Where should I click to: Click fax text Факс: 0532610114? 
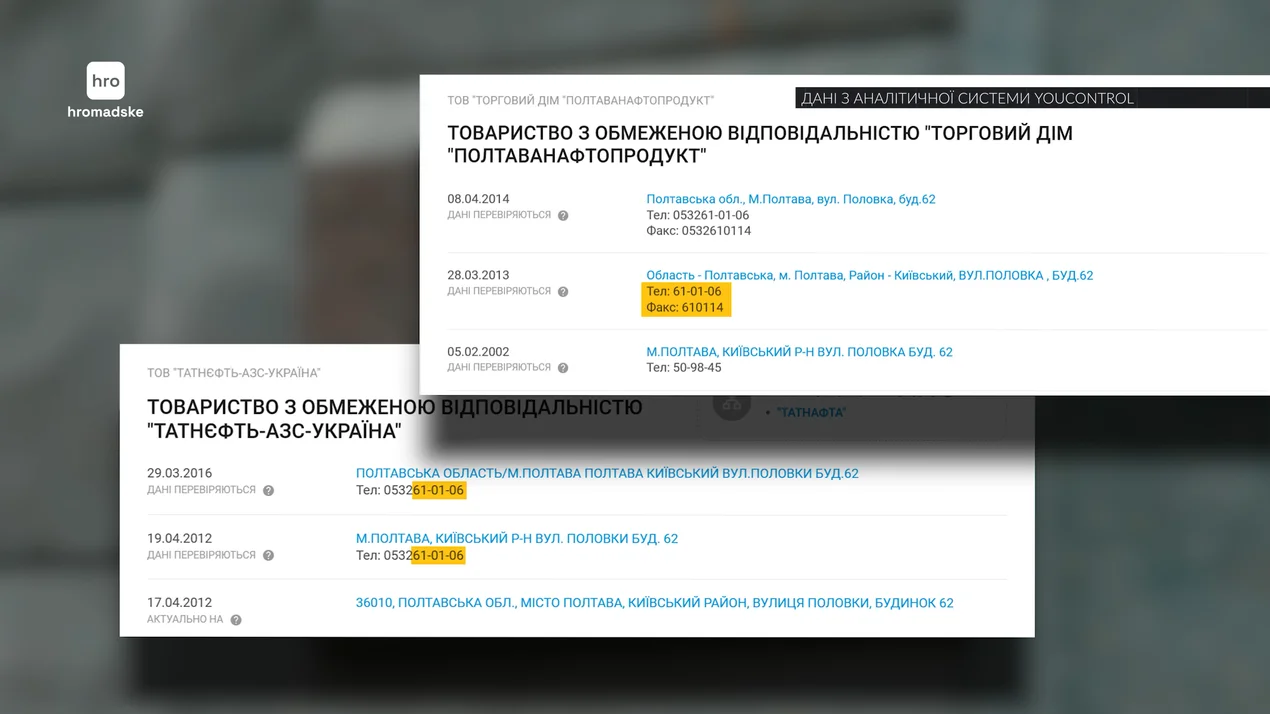pyautogui.click(x=699, y=231)
